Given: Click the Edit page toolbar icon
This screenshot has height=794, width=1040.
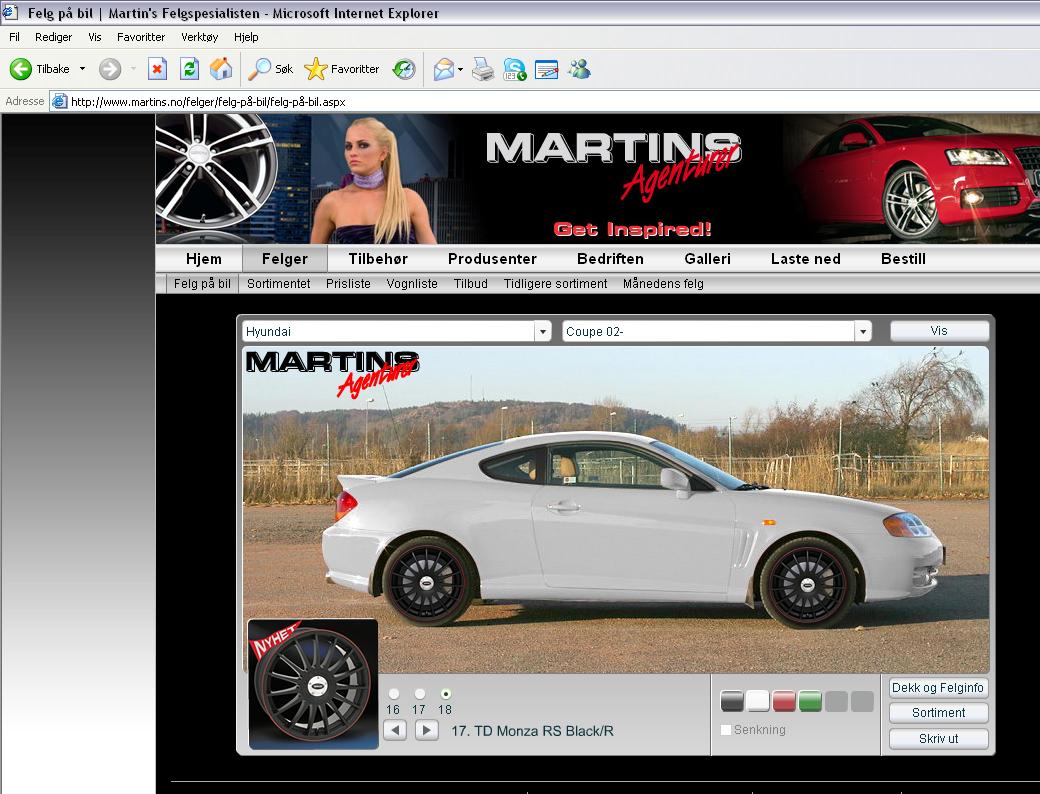Looking at the screenshot, I should coord(547,69).
